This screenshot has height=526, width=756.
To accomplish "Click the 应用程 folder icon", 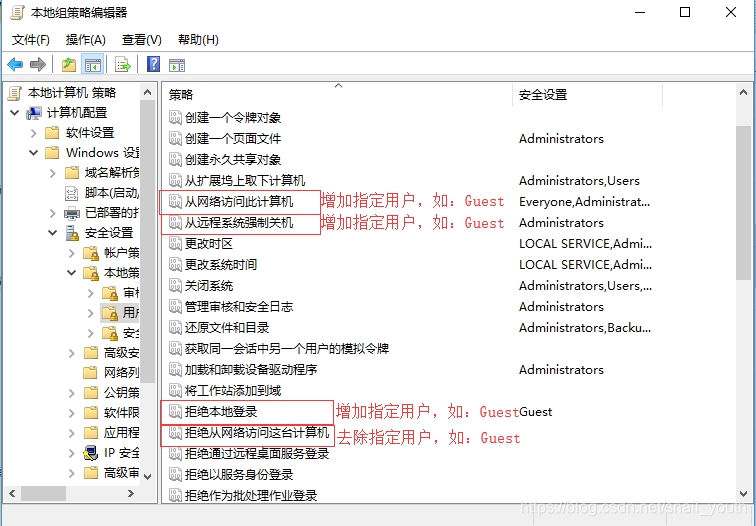I will click(91, 432).
